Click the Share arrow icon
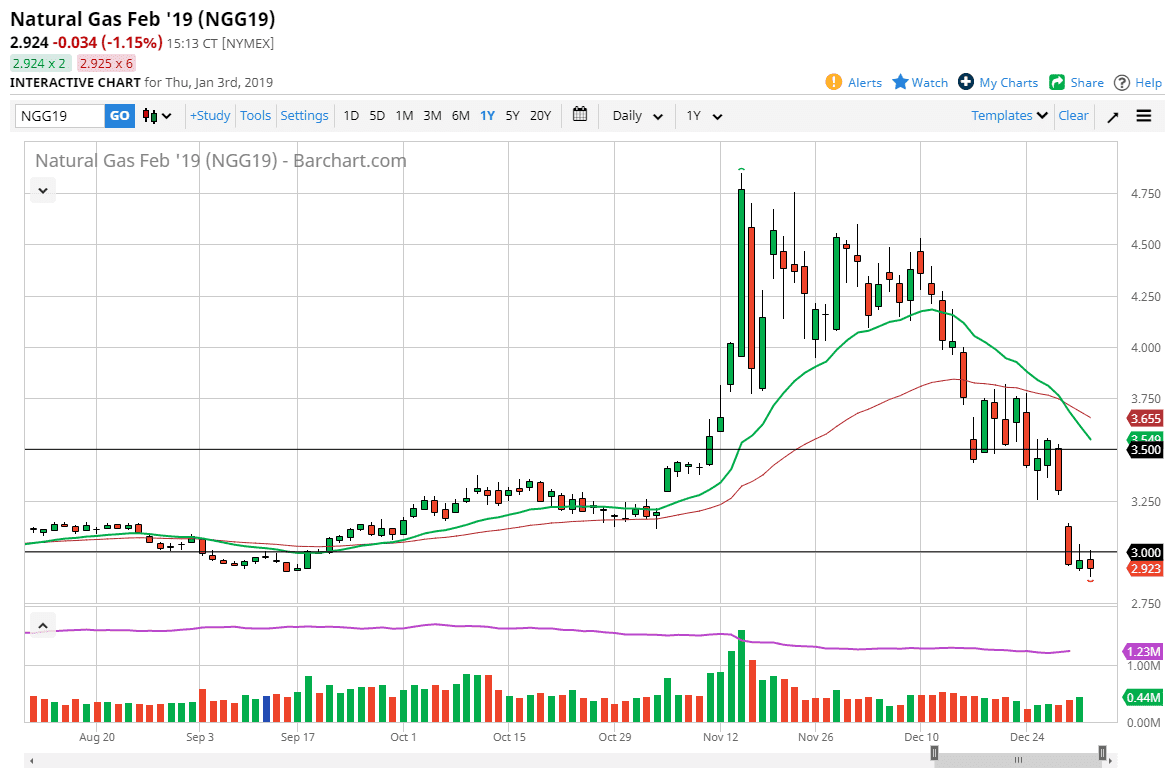The width and height of the screenshot is (1173, 769). pyautogui.click(x=1058, y=82)
